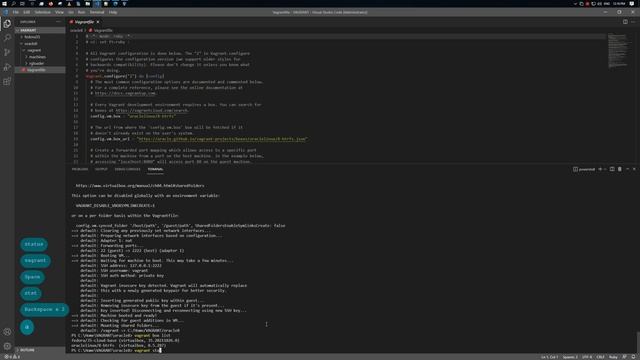This screenshot has height=360, width=640.
Task: Open the Run menu
Action: click(81, 12)
